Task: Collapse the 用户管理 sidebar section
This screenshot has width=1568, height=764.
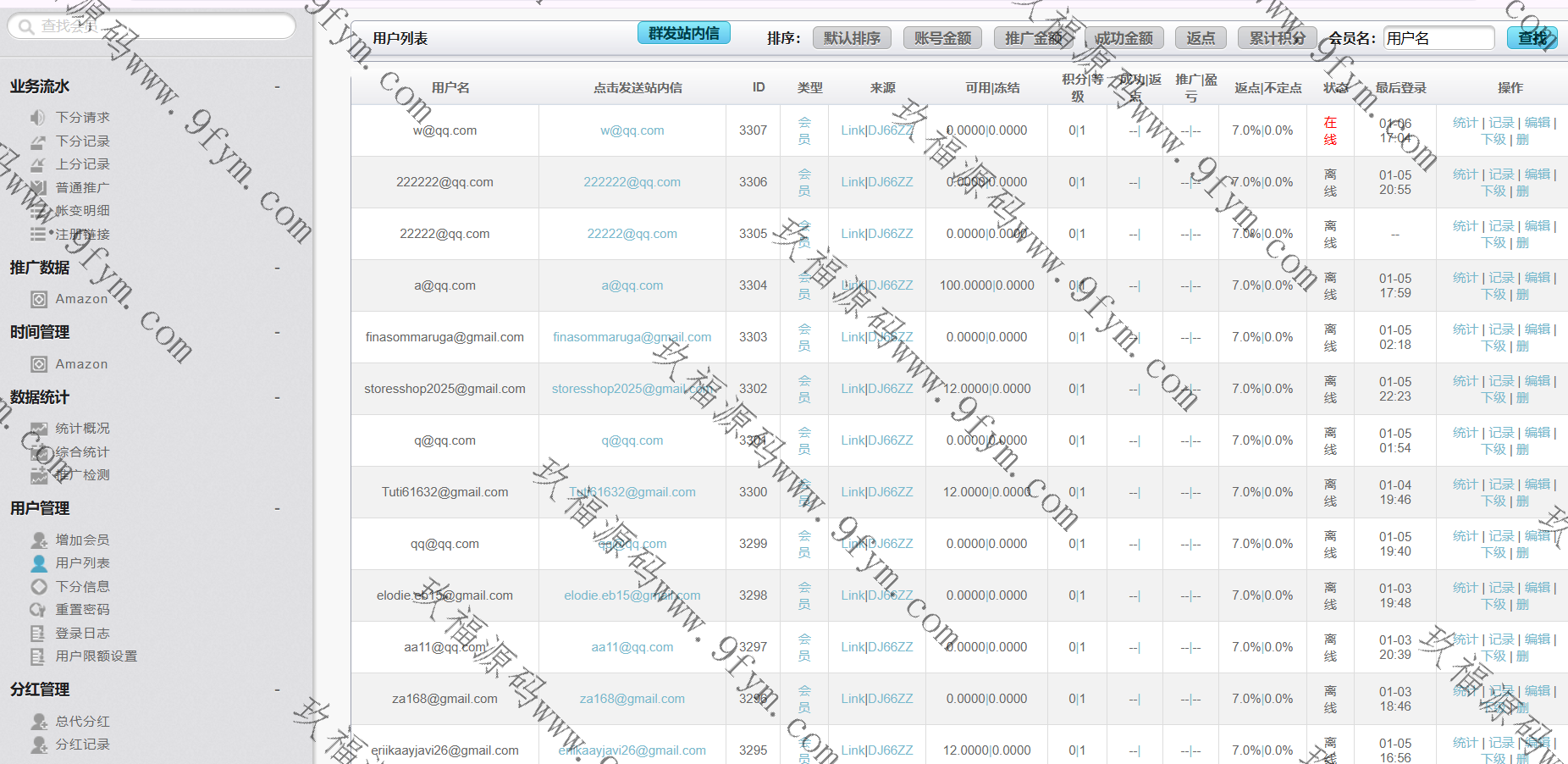Action: tap(277, 509)
